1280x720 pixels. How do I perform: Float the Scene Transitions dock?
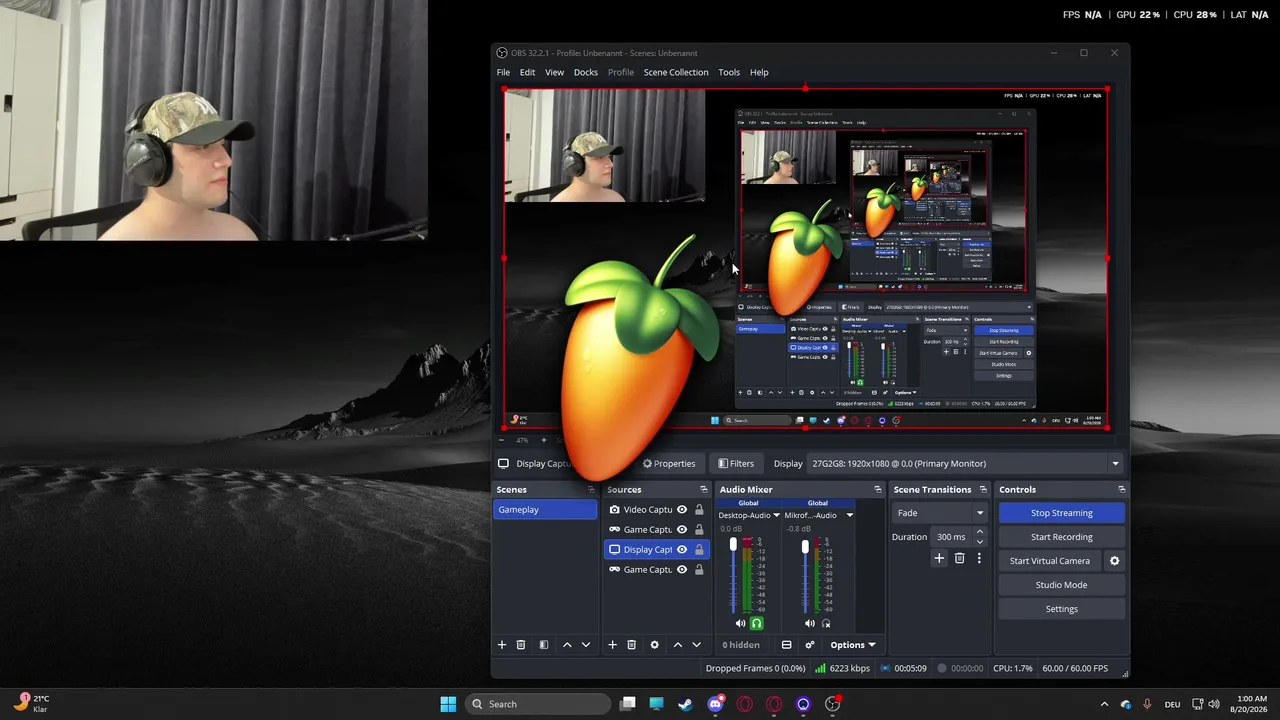pos(983,490)
